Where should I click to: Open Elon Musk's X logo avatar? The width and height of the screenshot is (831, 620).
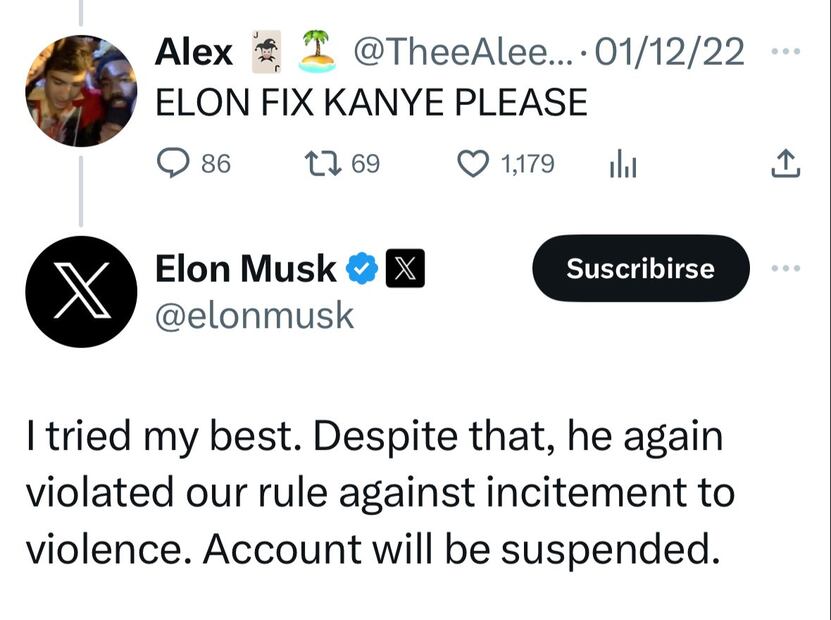point(80,291)
